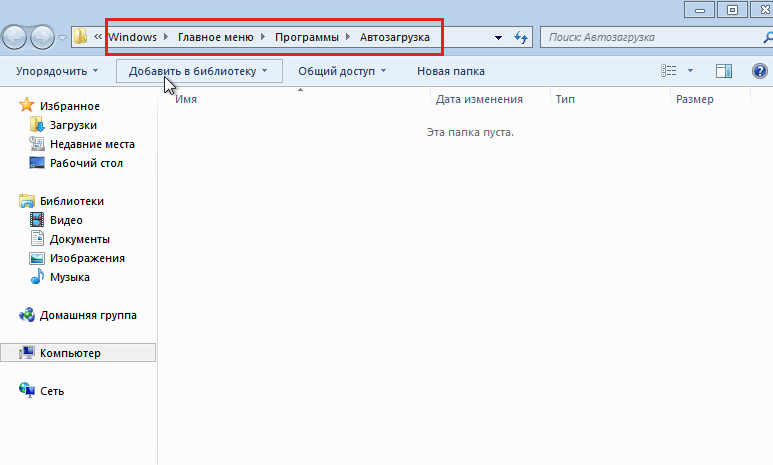Open the Изображения library
The width and height of the screenshot is (773, 465).
pyautogui.click(x=87, y=258)
